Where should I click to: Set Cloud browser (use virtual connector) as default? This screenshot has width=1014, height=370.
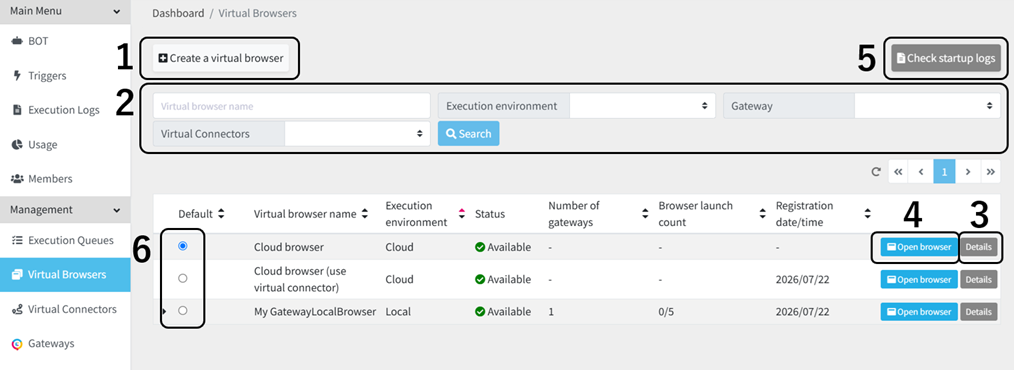[x=182, y=278]
